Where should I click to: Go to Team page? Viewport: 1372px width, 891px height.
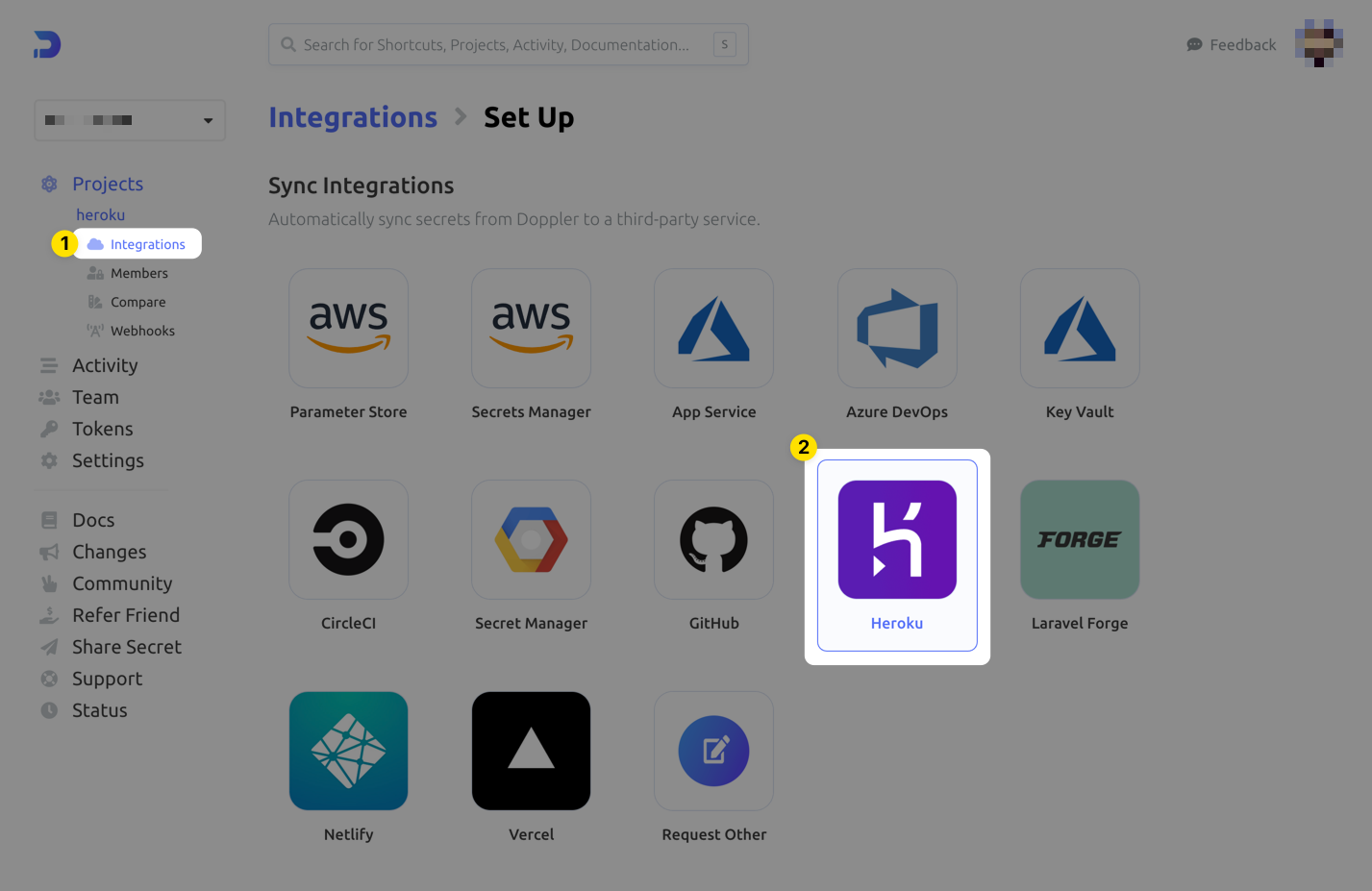click(95, 397)
